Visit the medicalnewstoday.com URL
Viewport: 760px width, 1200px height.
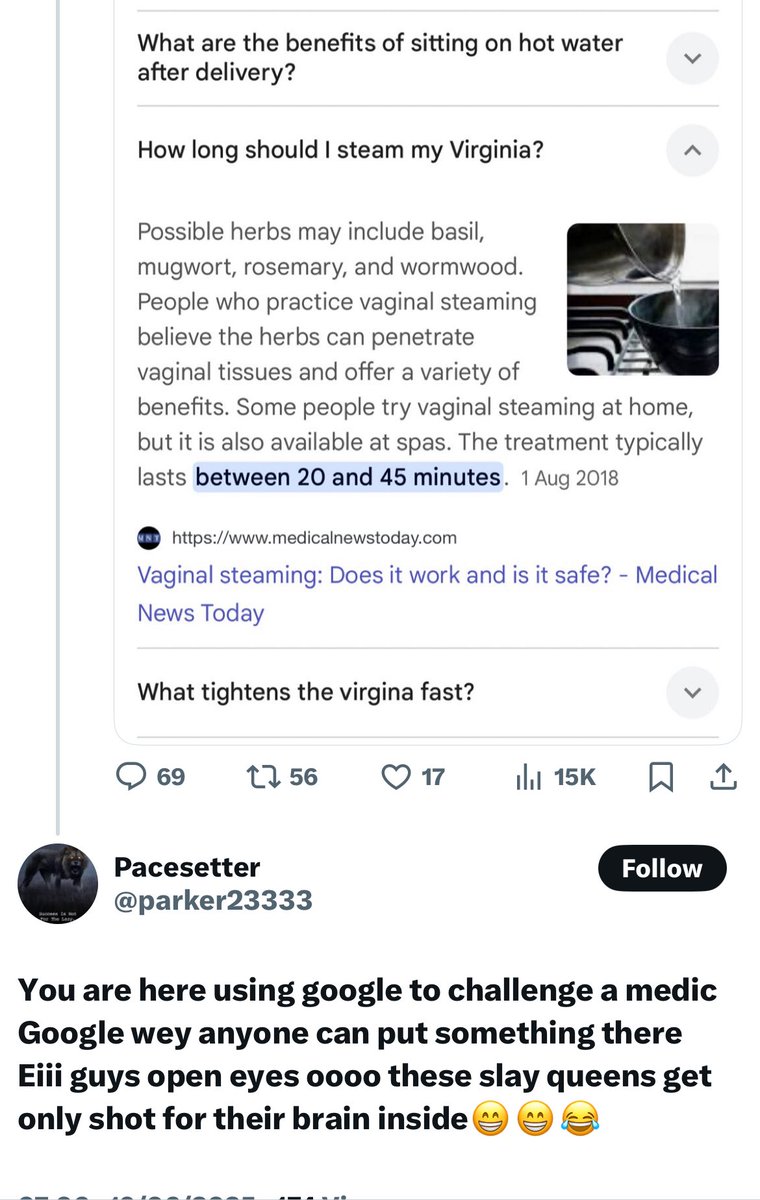pyautogui.click(x=315, y=537)
